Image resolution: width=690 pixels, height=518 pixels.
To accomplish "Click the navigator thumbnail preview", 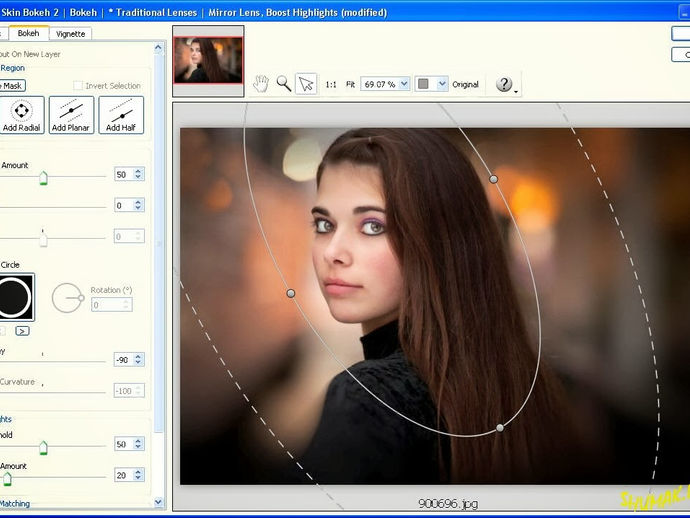I will coord(208,60).
